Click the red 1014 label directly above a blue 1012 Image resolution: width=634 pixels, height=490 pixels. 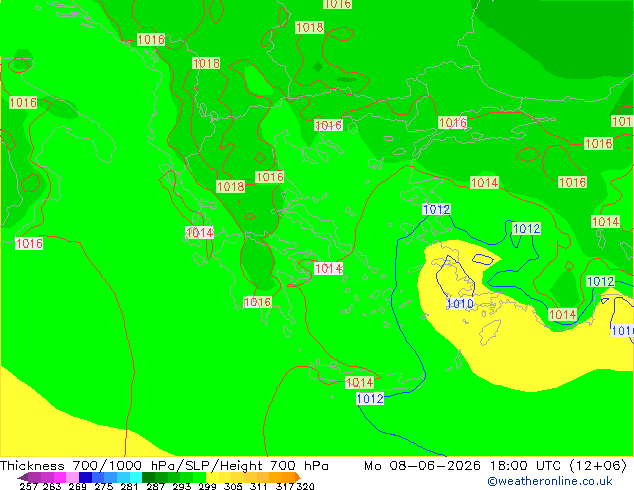[x=359, y=382]
